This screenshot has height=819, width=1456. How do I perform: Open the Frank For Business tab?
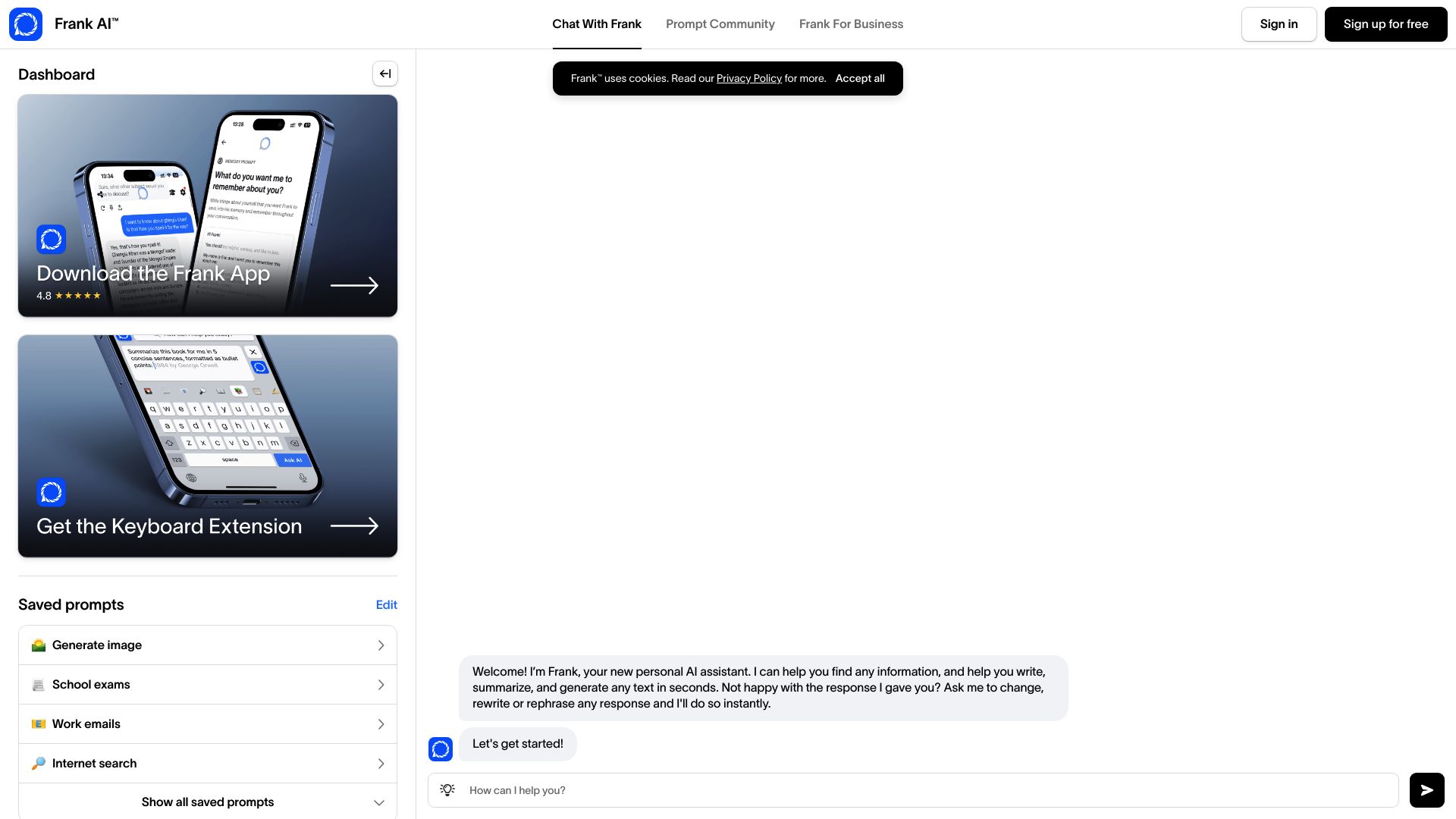coord(851,24)
